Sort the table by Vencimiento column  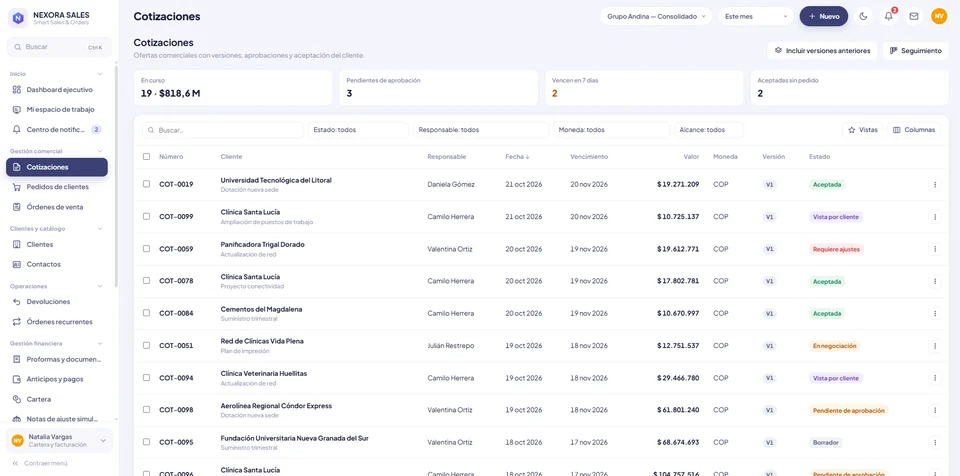[x=589, y=157]
